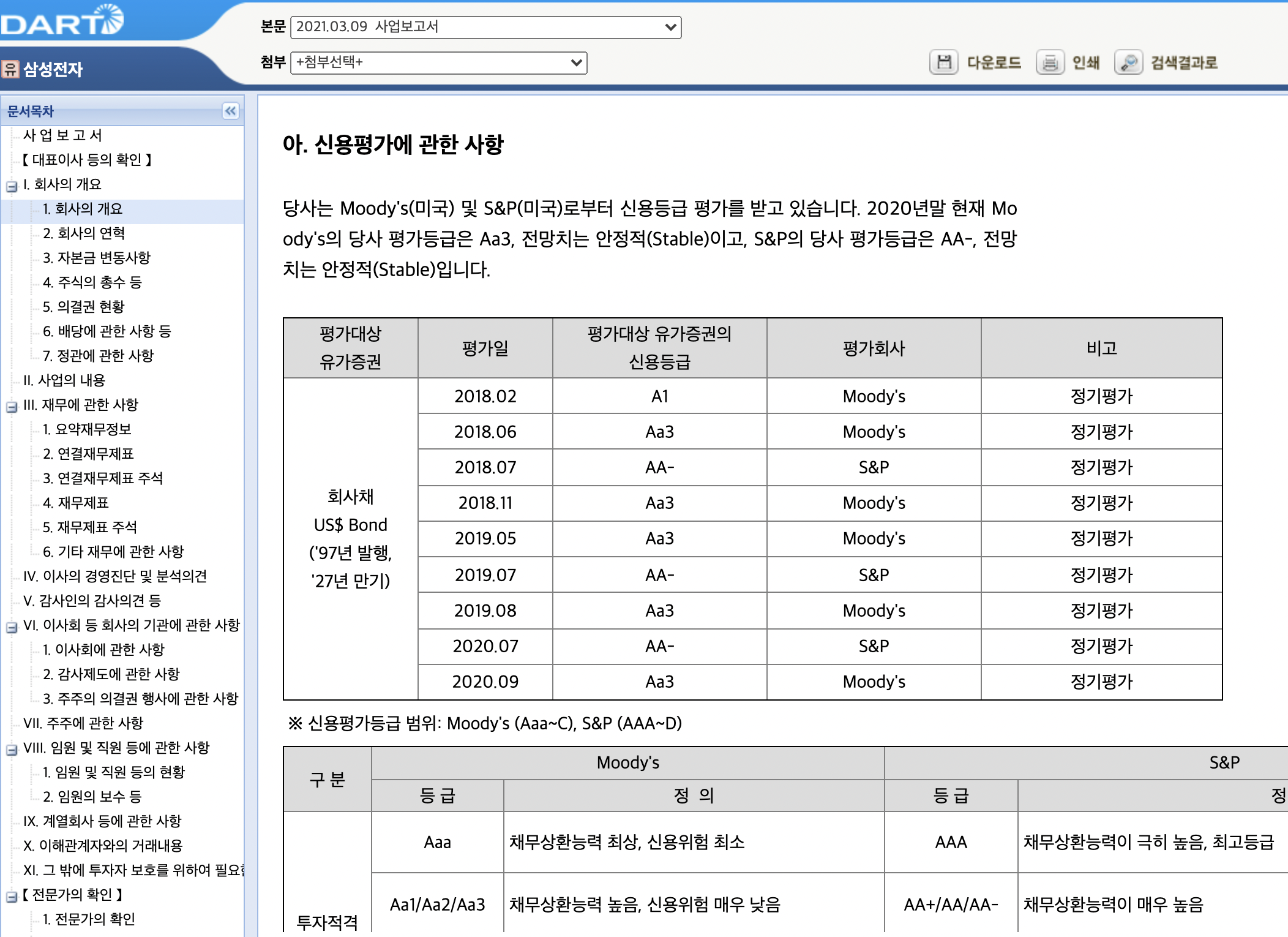Click the DART logo
The width and height of the screenshot is (1288, 937).
[x=62, y=20]
